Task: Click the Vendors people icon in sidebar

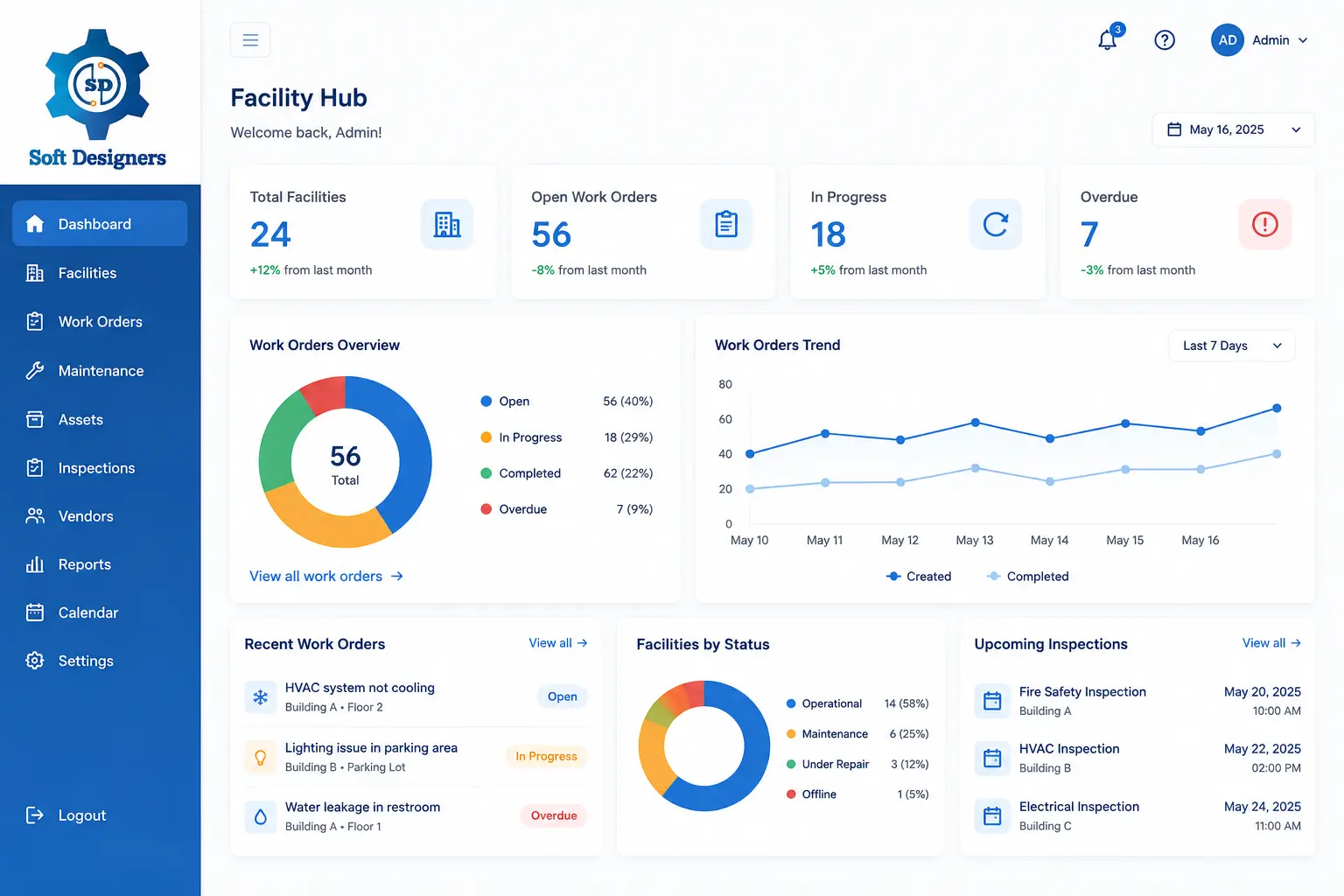Action: pyautogui.click(x=35, y=516)
